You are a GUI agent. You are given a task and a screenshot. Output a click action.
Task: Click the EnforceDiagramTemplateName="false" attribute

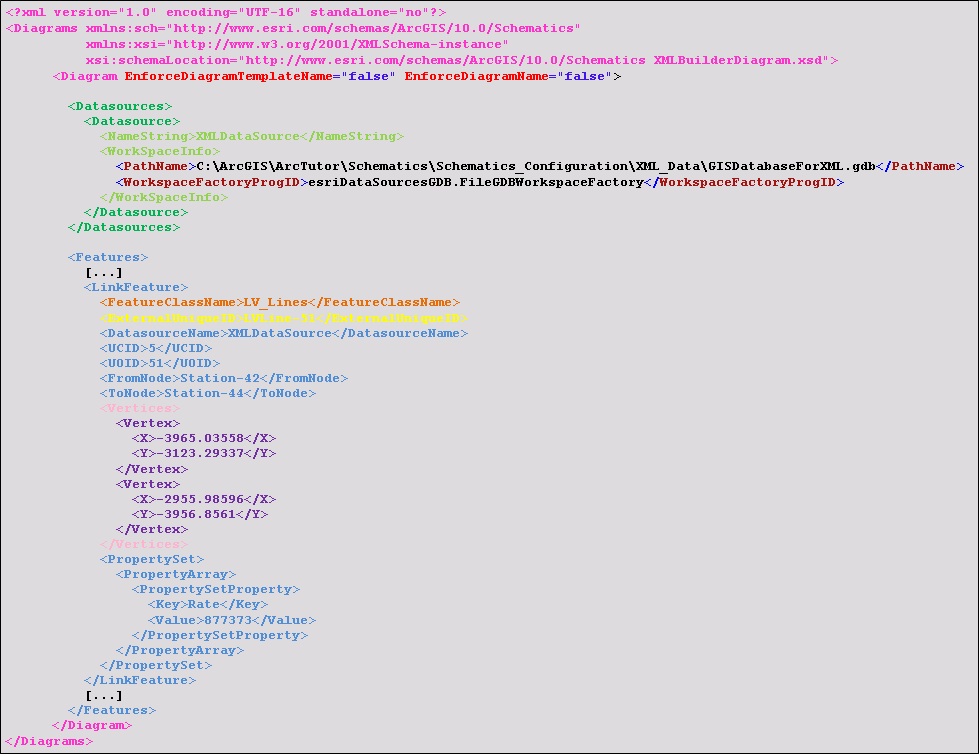pyautogui.click(x=260, y=75)
